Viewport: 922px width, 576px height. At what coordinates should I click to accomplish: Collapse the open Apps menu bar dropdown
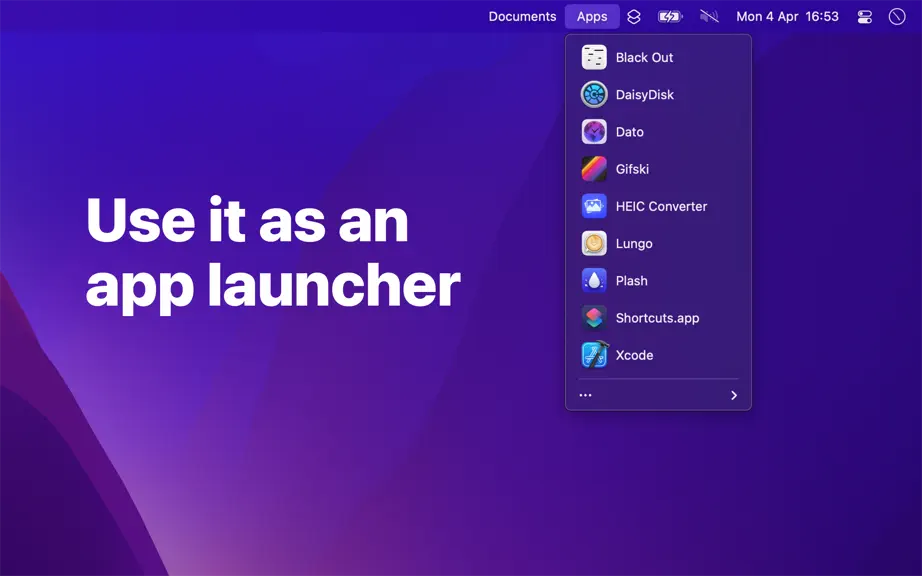(592, 16)
